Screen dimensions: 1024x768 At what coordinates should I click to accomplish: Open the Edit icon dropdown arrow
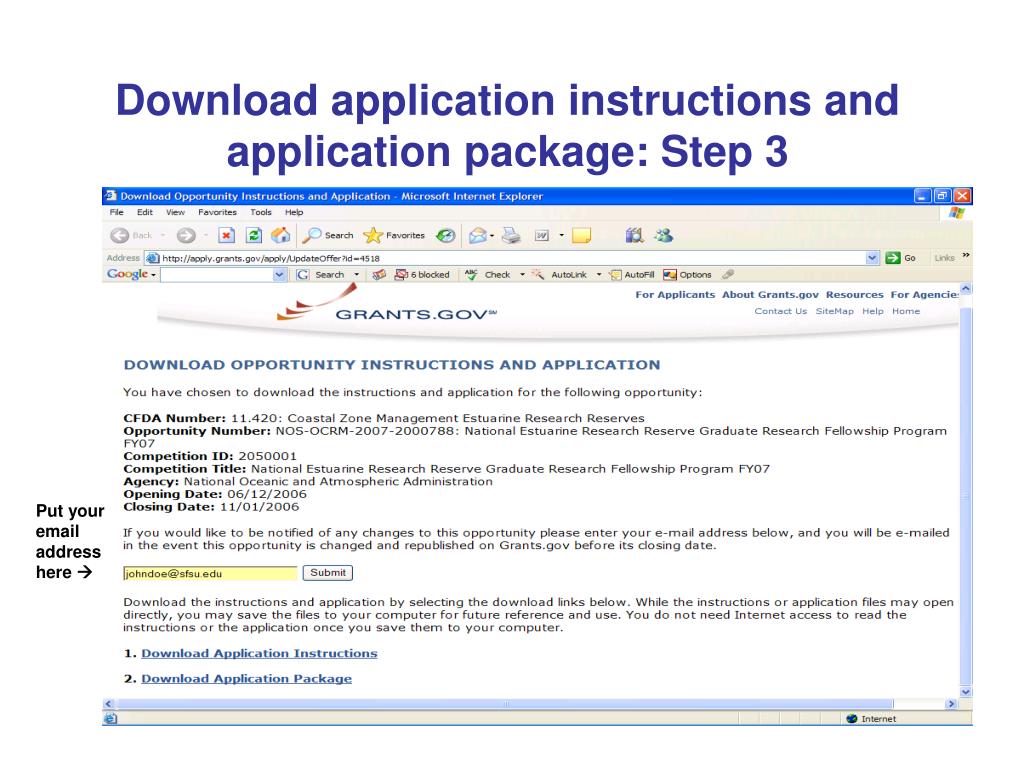coord(561,236)
